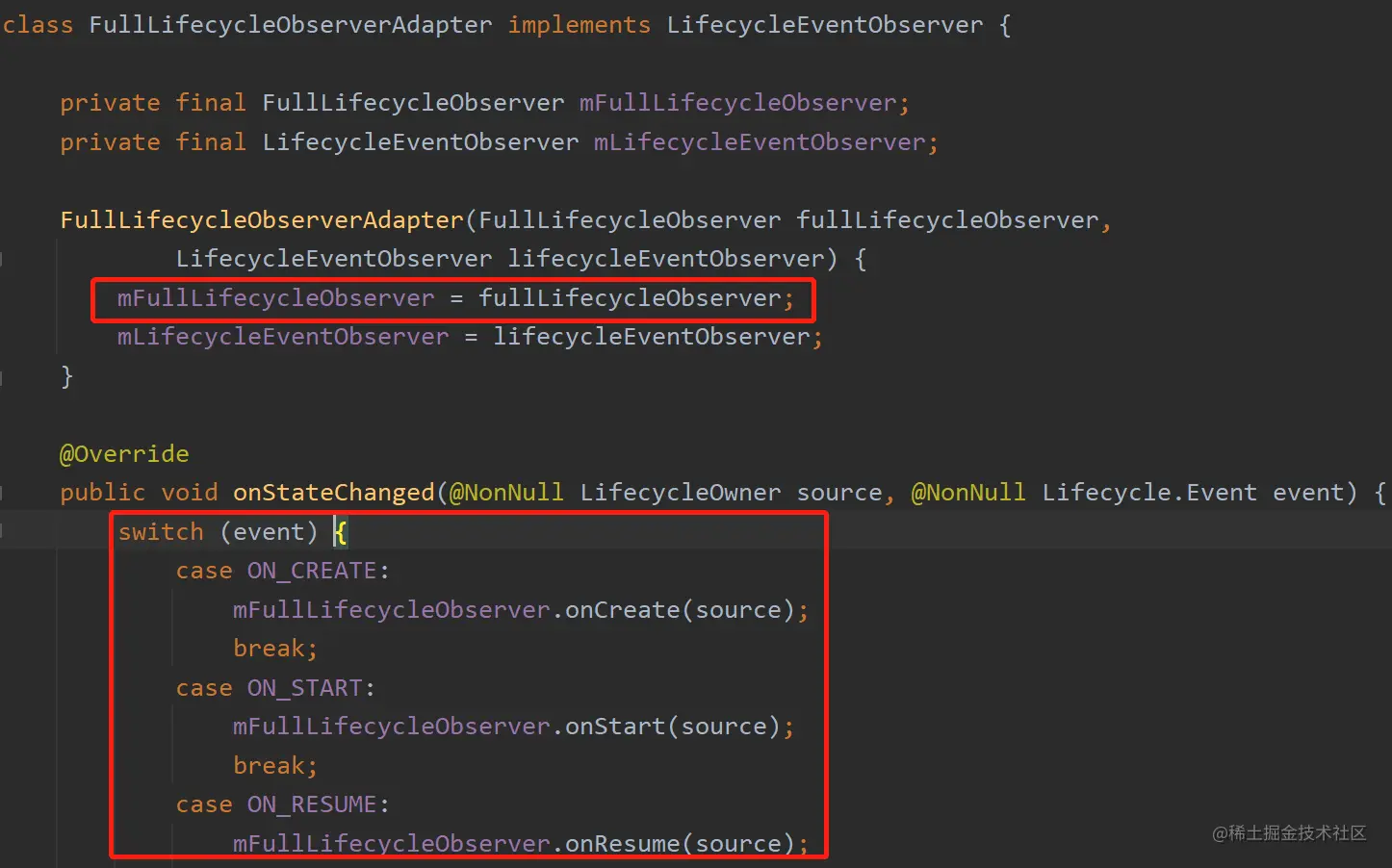Click the "source" argument inside the onStart call

click(x=724, y=727)
